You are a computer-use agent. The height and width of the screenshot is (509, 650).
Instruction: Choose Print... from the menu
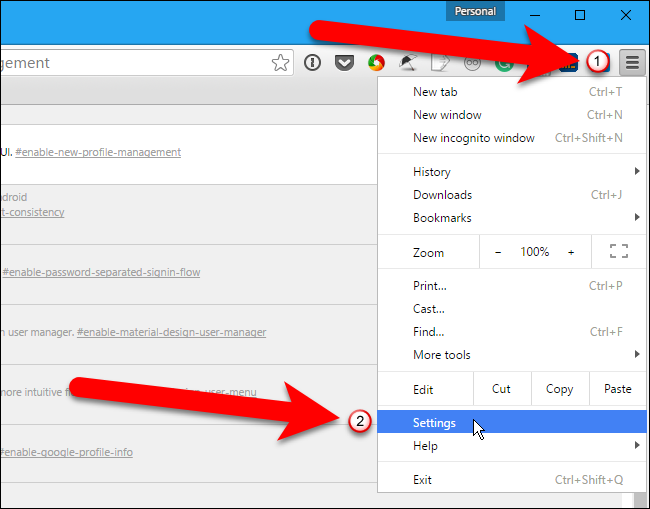click(x=512, y=286)
